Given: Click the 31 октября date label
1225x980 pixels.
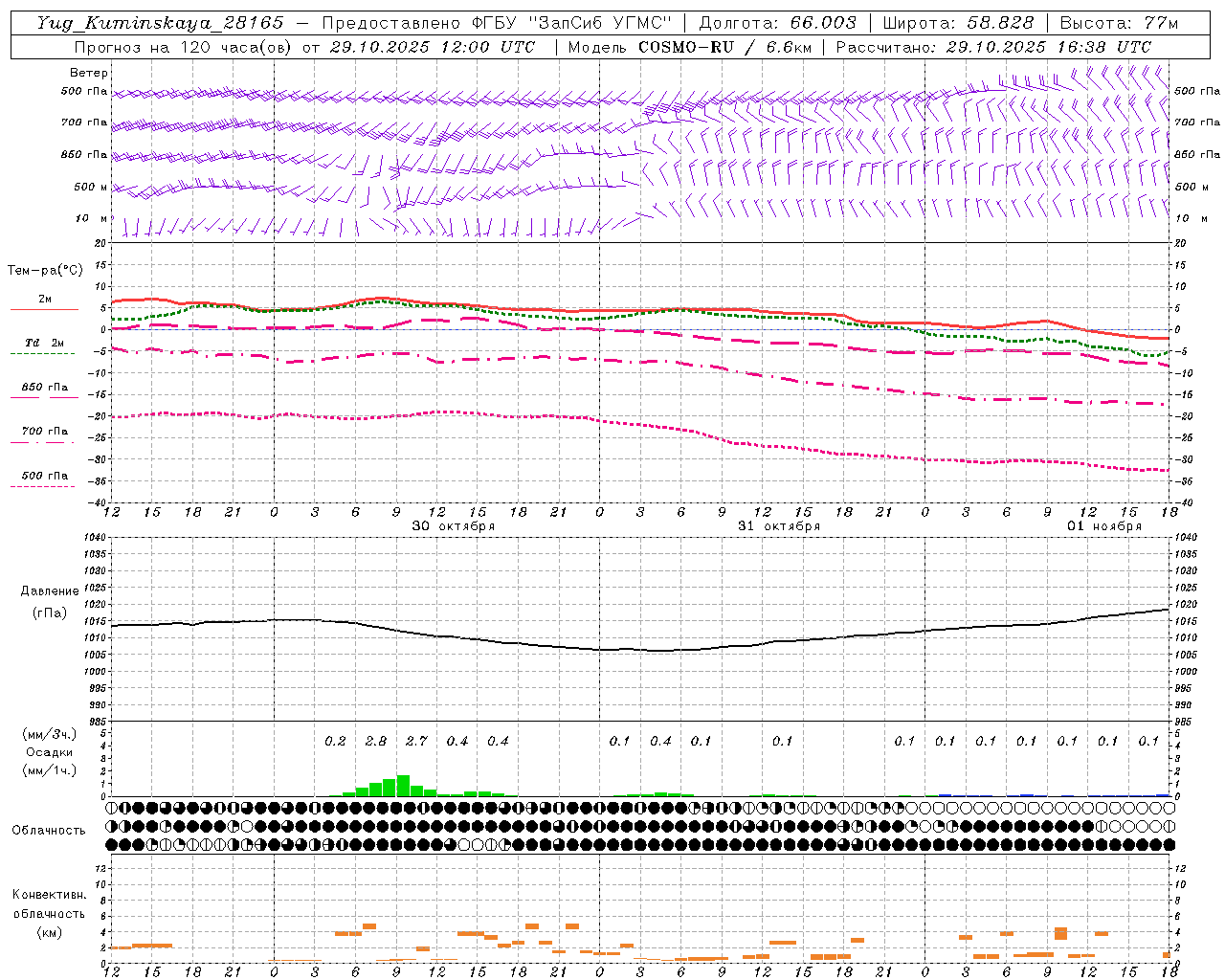Looking at the screenshot, I should click(779, 526).
